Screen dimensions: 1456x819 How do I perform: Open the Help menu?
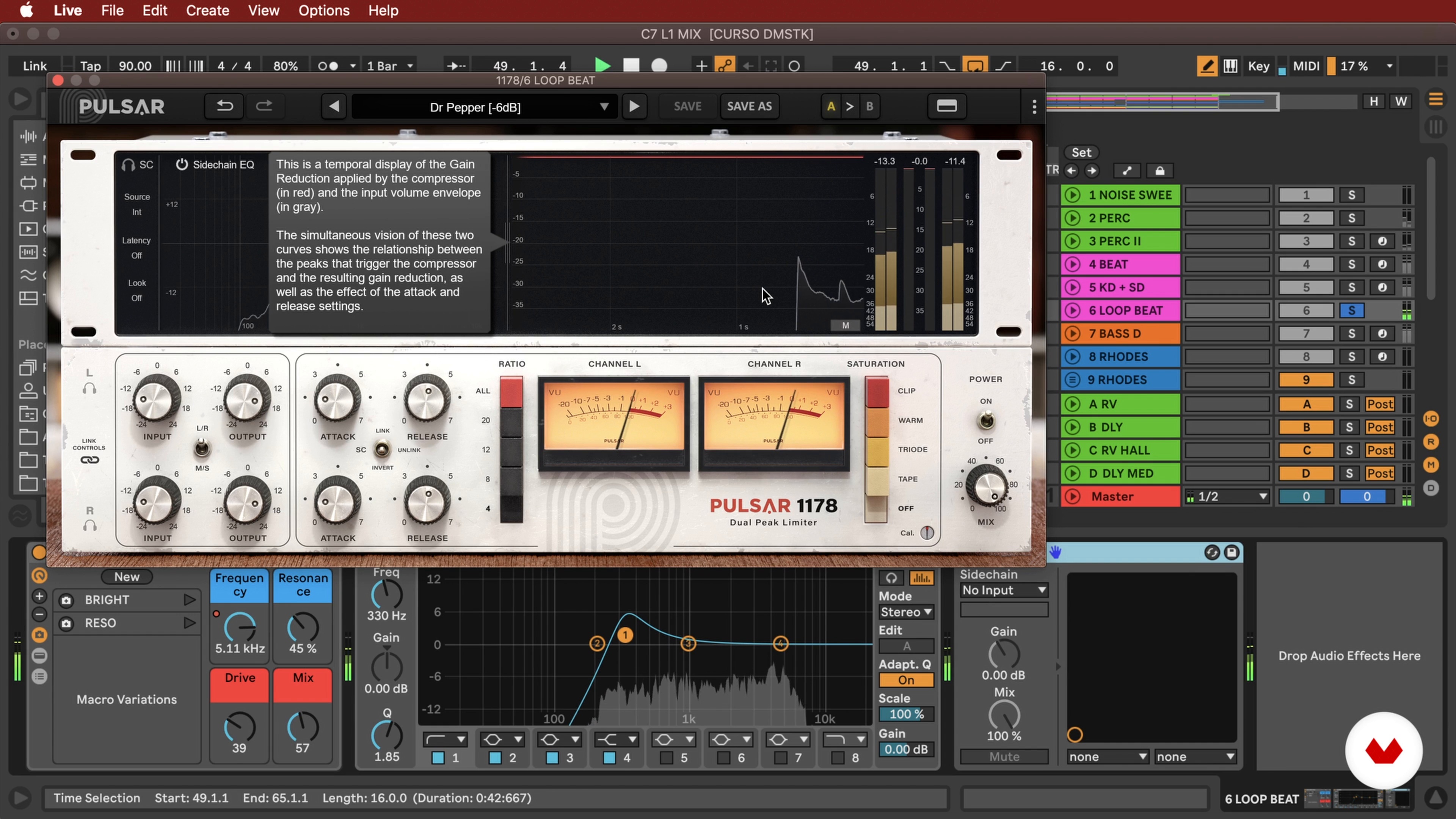(383, 10)
